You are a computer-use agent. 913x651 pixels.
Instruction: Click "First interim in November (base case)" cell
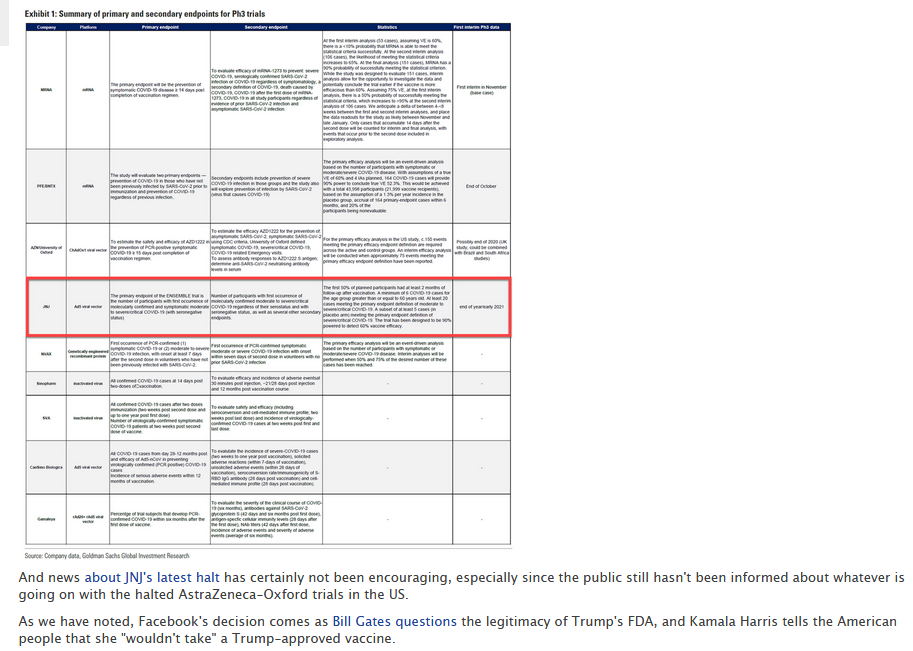(482, 90)
